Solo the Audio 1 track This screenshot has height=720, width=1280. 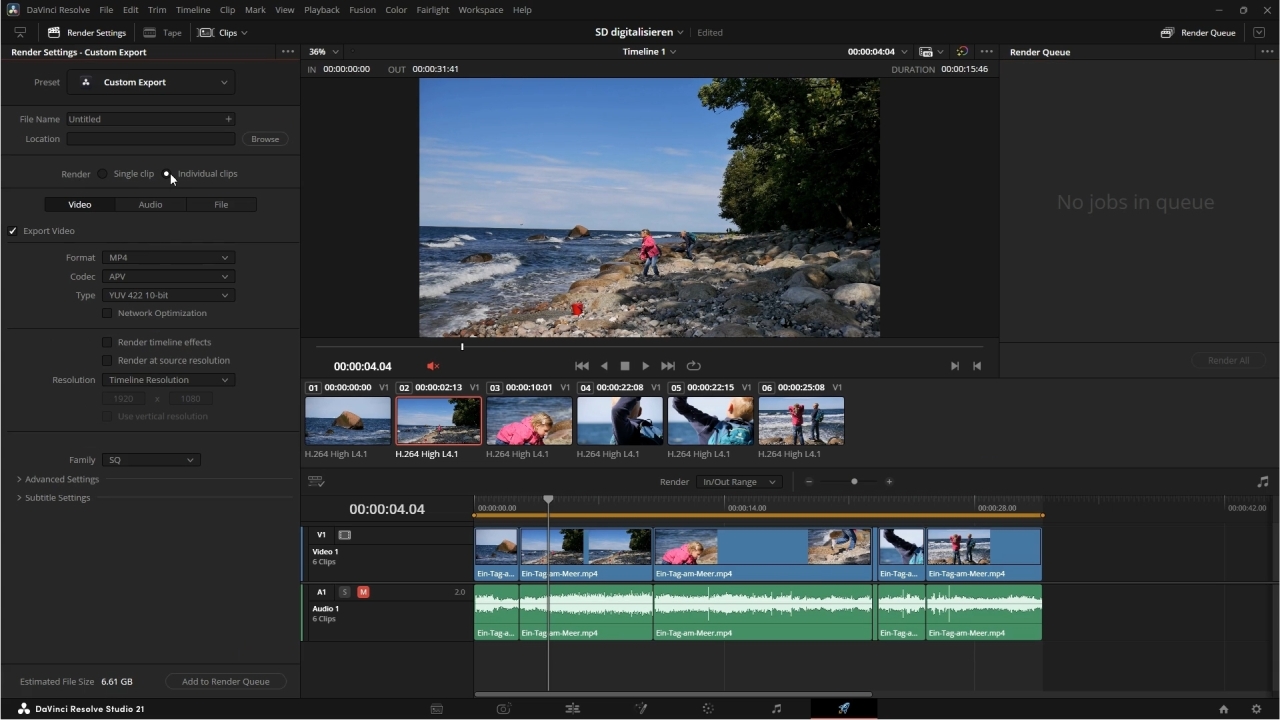[345, 592]
